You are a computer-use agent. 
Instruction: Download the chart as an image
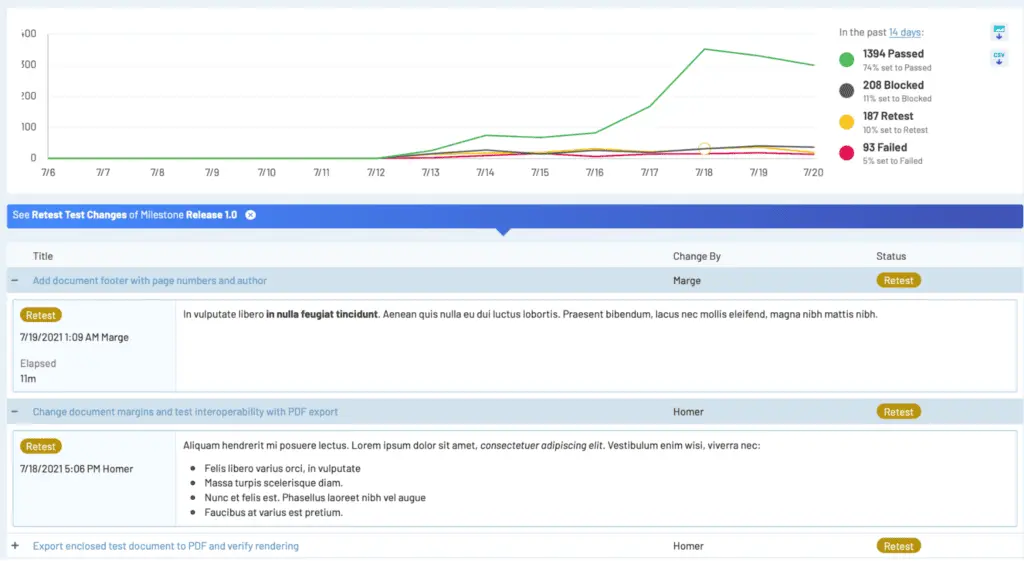[x=999, y=31]
